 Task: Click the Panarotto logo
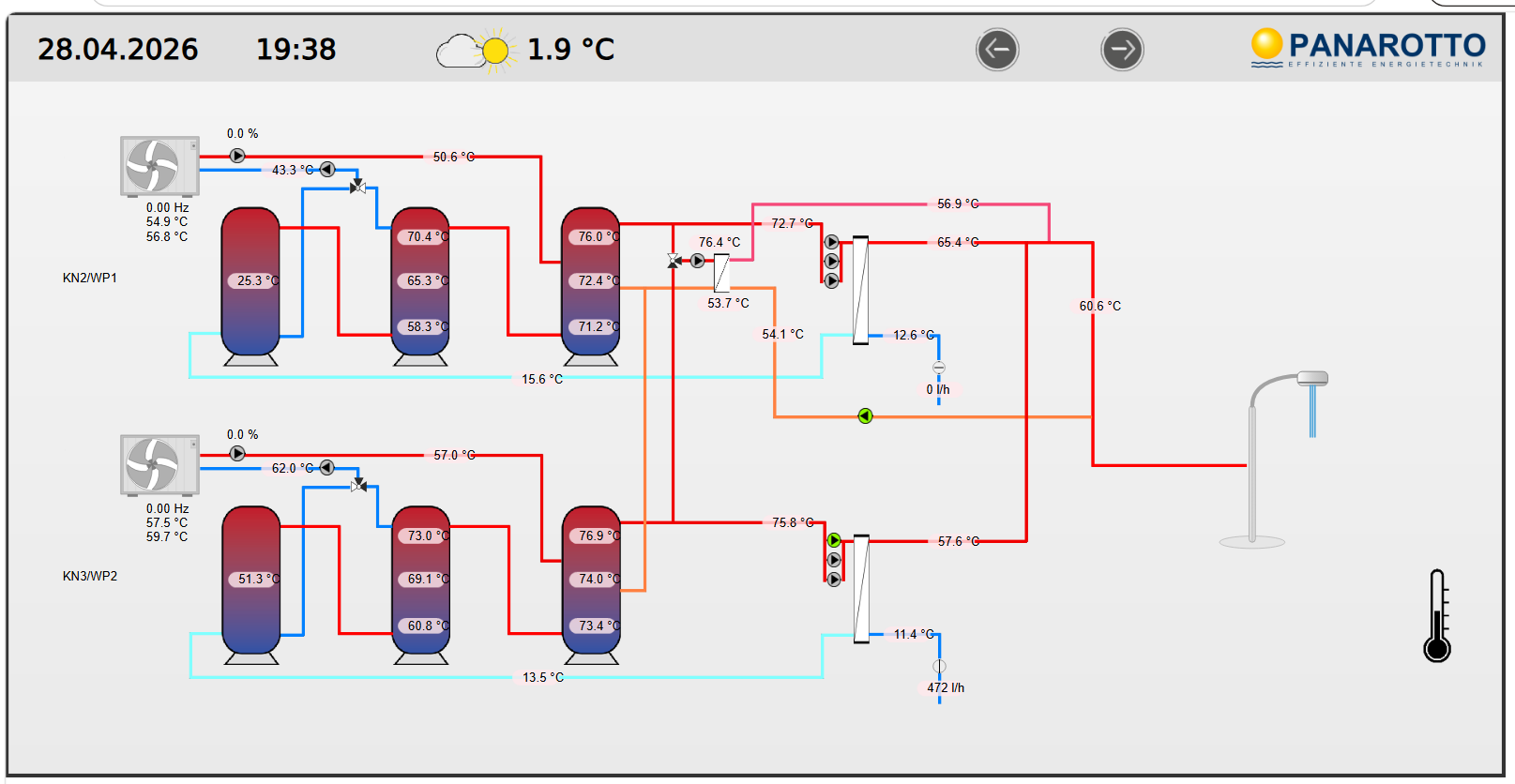coord(1368,48)
